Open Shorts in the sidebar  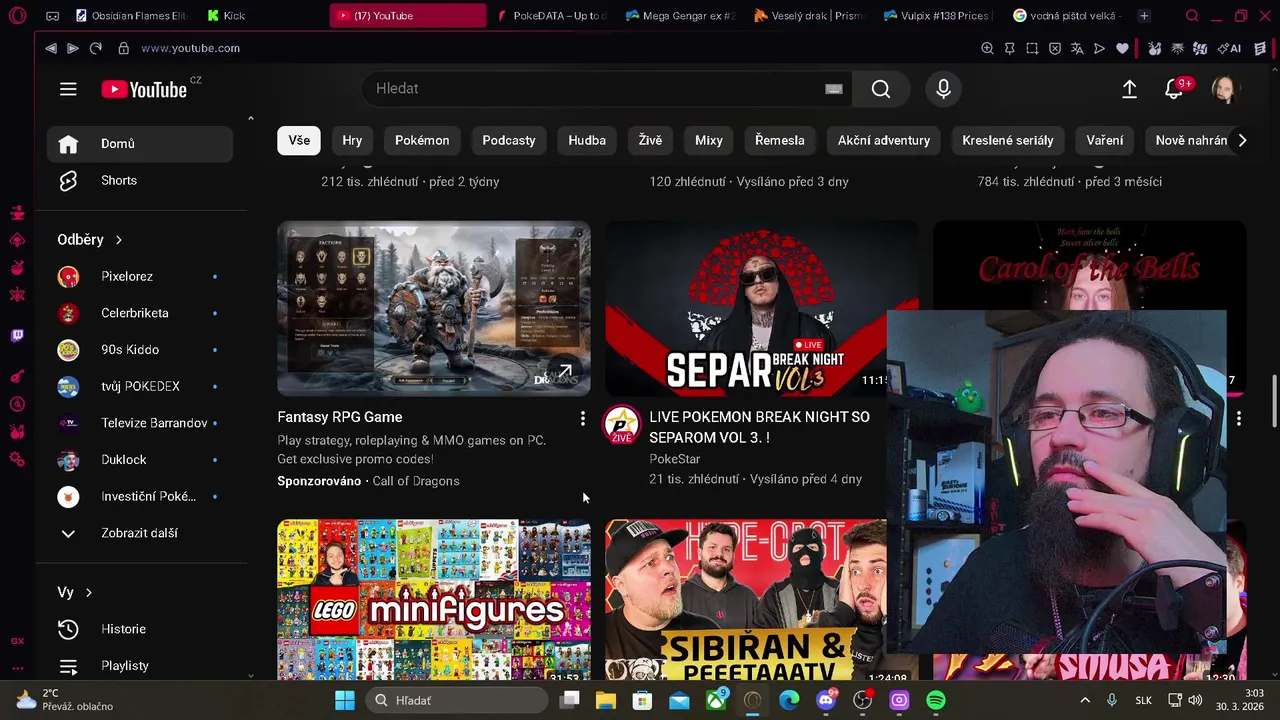click(x=140, y=180)
